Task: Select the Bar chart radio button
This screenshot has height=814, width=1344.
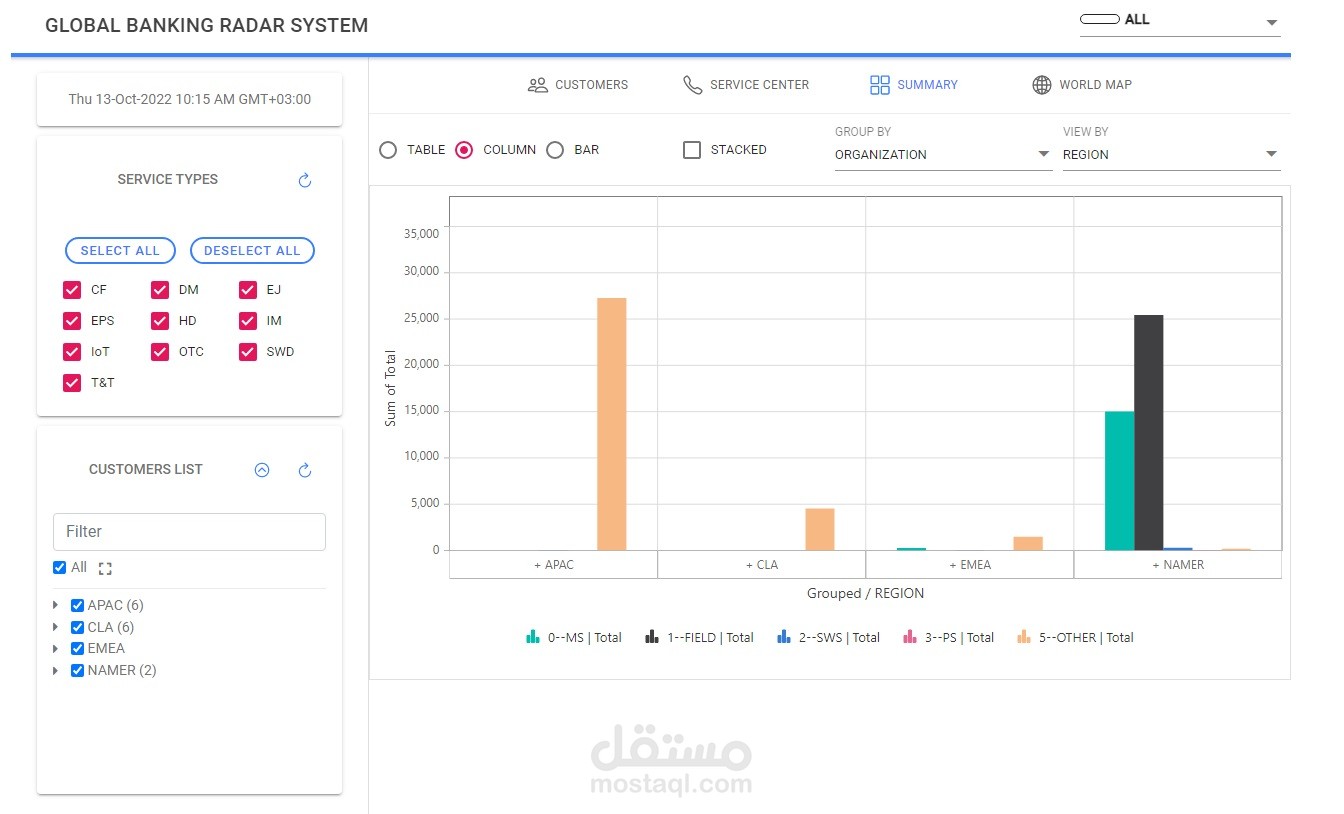Action: coord(555,149)
